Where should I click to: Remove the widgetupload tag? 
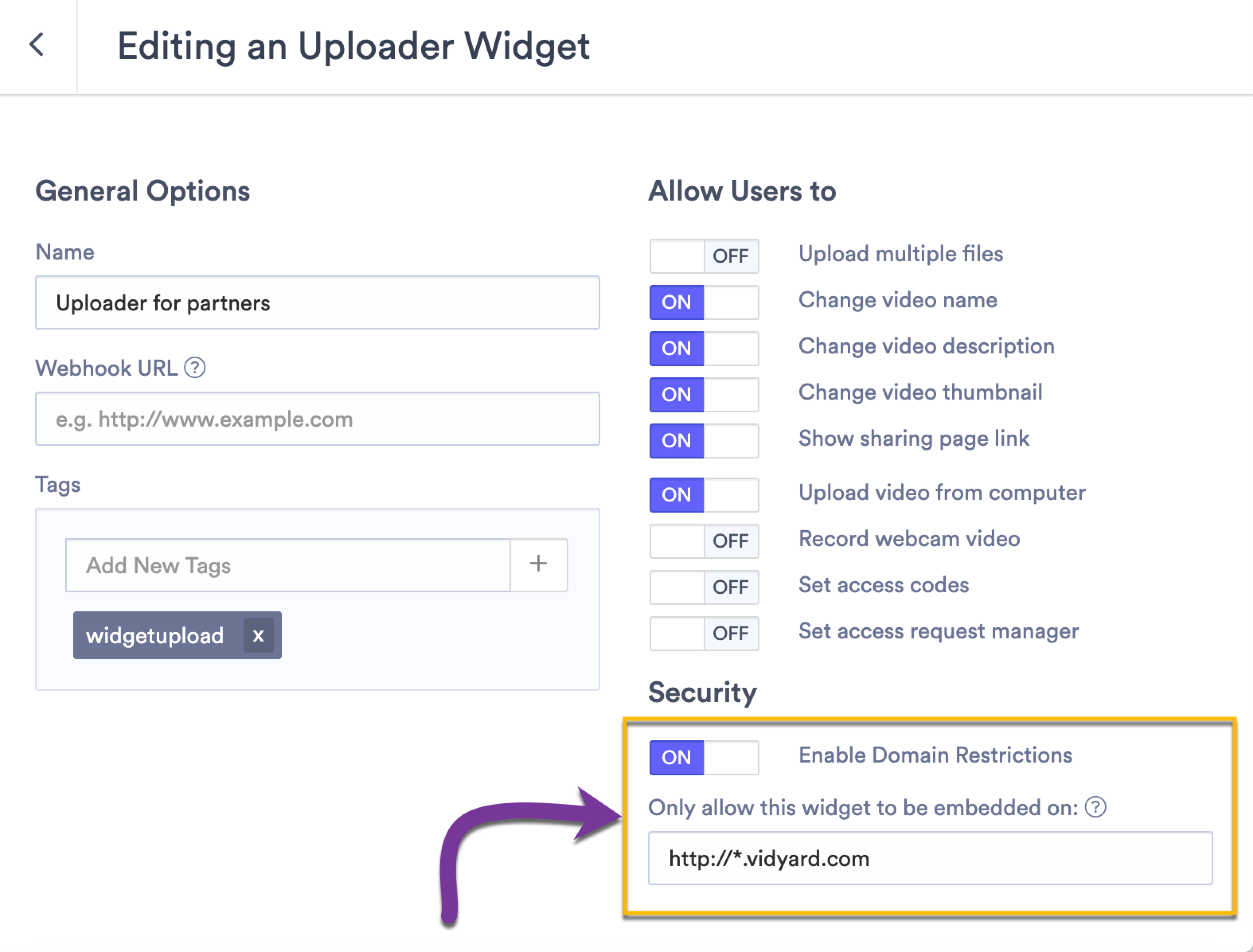tap(258, 635)
